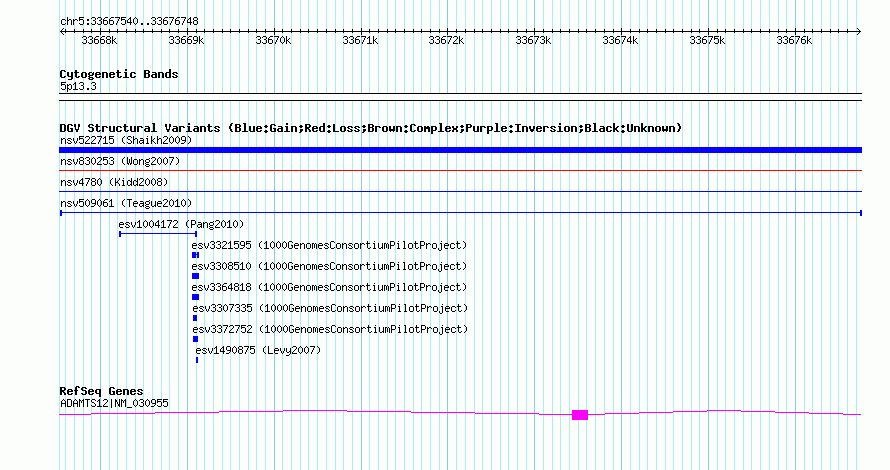Click the 33669k ruler tick label

tap(186, 40)
